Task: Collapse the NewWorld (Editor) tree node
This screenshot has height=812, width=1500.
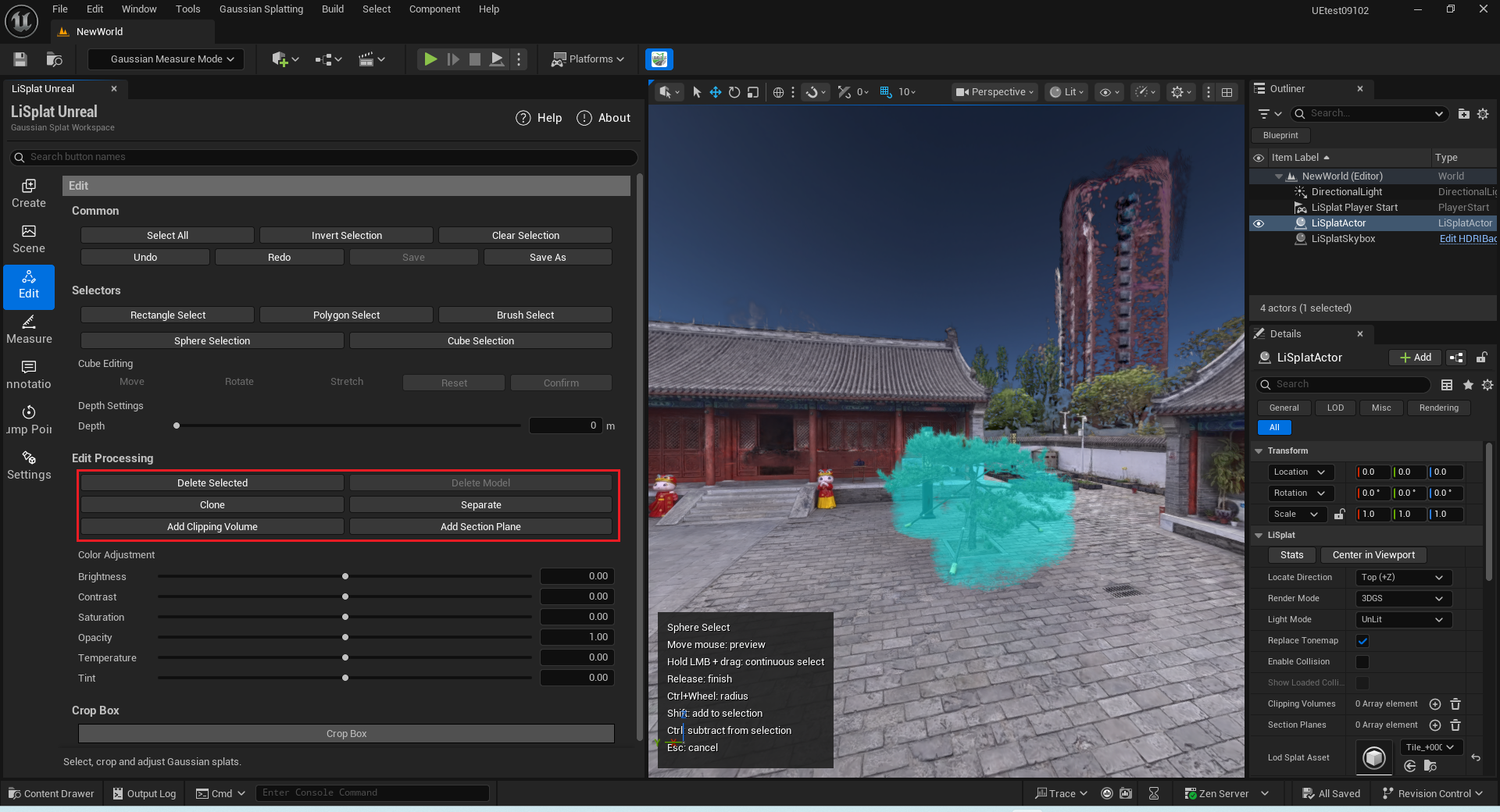Action: tap(1279, 176)
